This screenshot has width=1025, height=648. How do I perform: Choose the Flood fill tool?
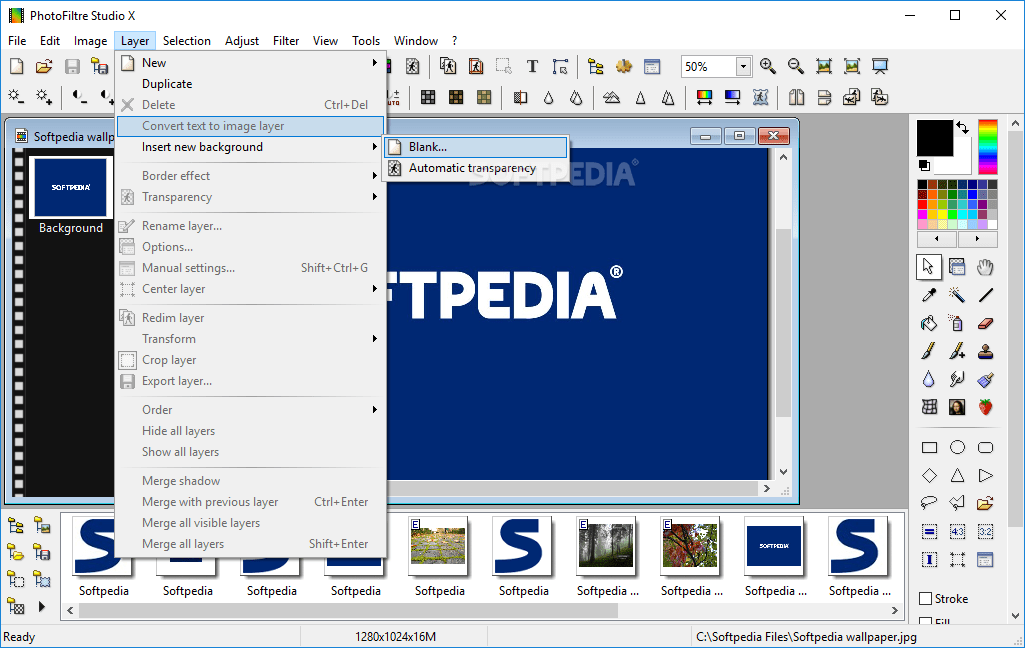tap(928, 323)
